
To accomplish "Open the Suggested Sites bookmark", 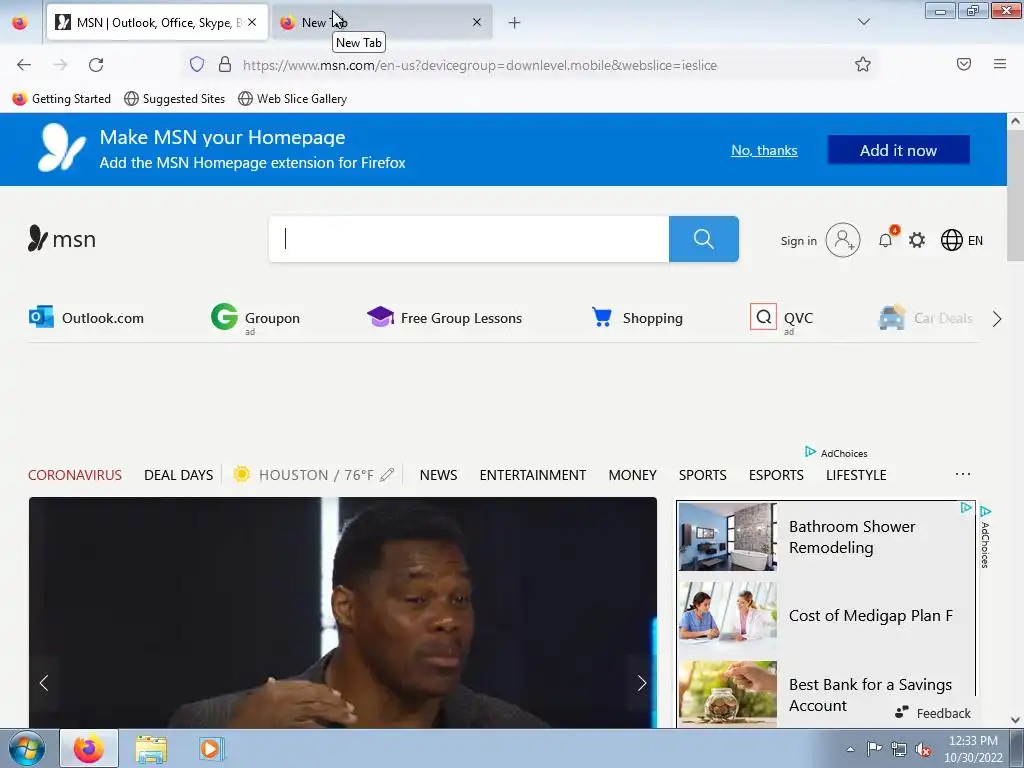I will pyautogui.click(x=174, y=99).
